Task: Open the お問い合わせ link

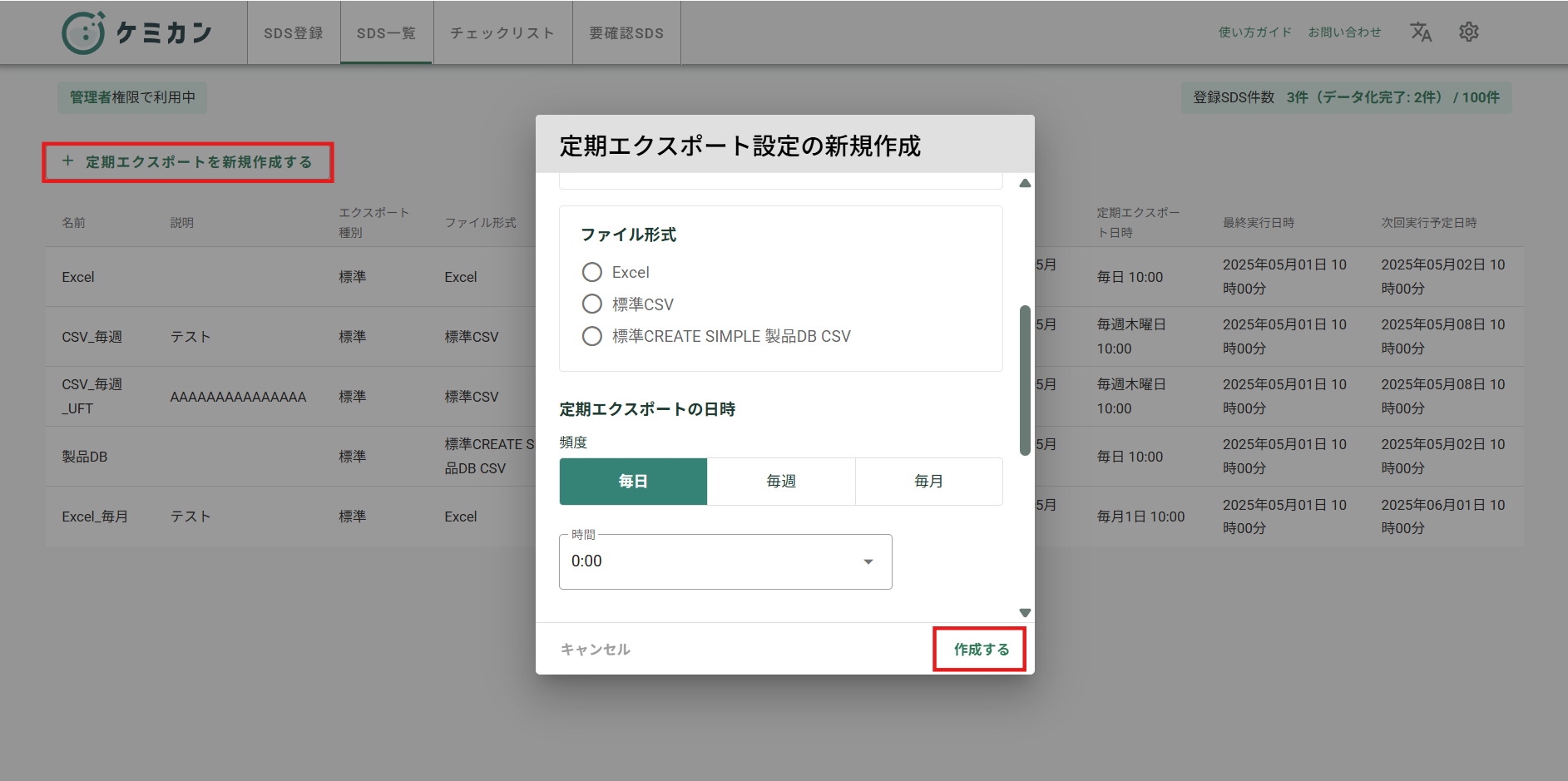Action: click(1344, 32)
